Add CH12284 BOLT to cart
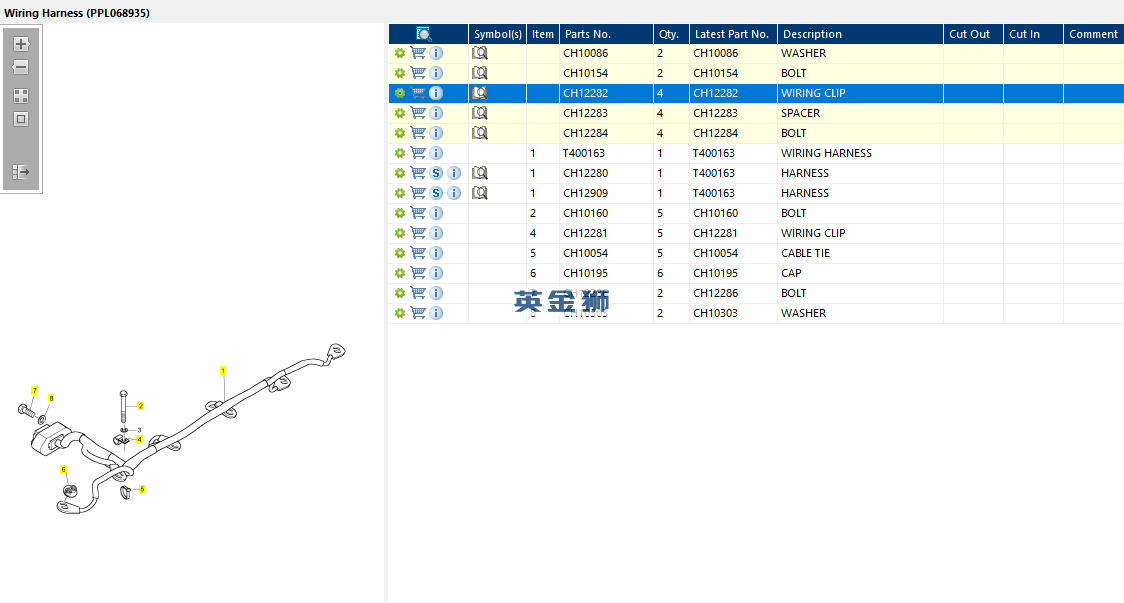Image resolution: width=1124 pixels, height=603 pixels. [x=418, y=133]
